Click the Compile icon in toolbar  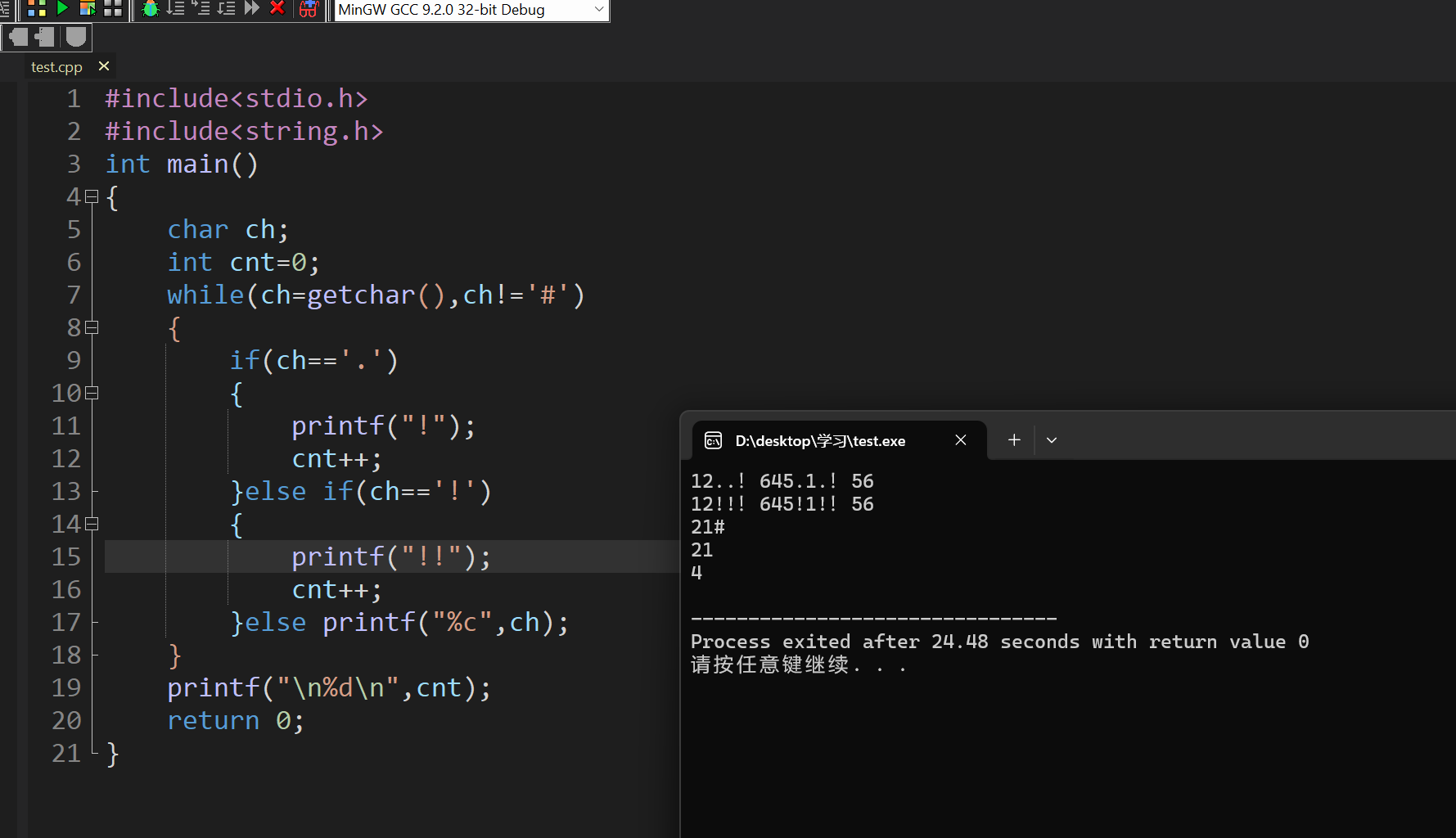[36, 9]
